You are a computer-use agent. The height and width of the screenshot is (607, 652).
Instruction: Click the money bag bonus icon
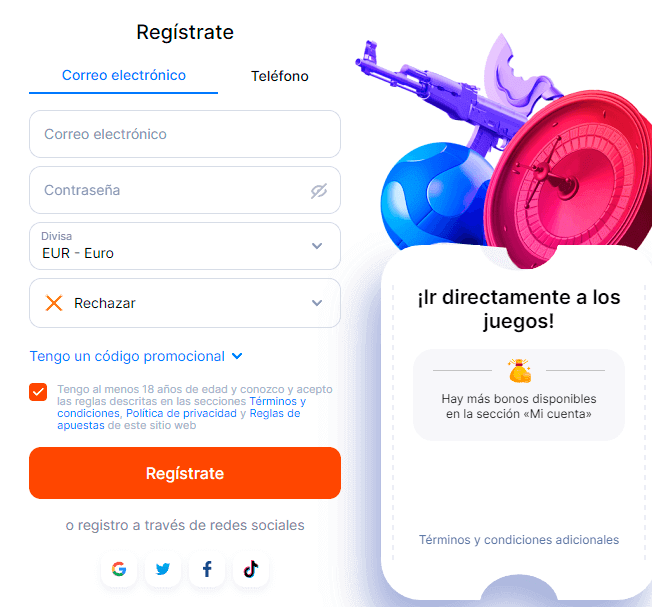[x=519, y=370]
